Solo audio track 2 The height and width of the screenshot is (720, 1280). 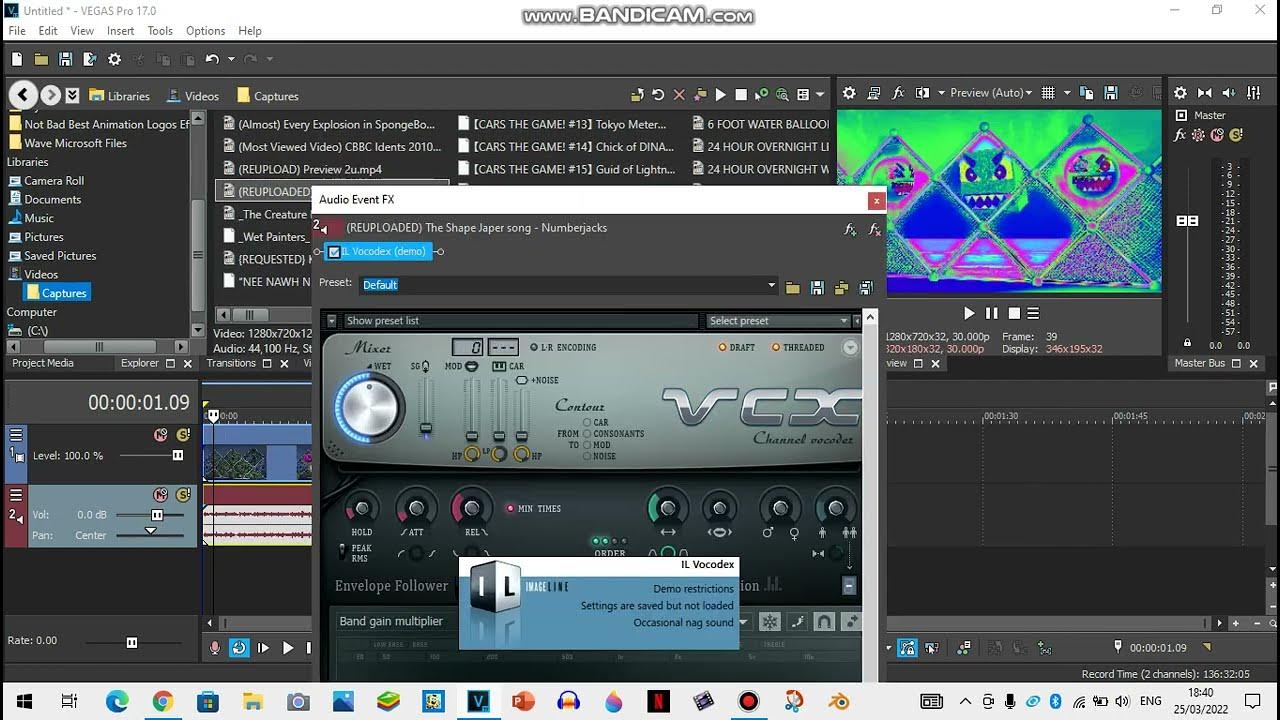click(183, 495)
